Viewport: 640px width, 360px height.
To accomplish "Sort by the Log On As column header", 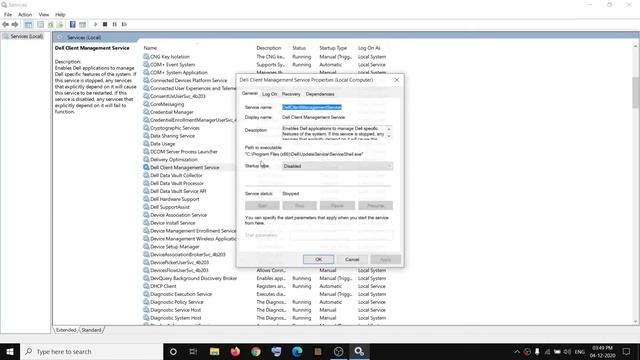I will tap(369, 48).
